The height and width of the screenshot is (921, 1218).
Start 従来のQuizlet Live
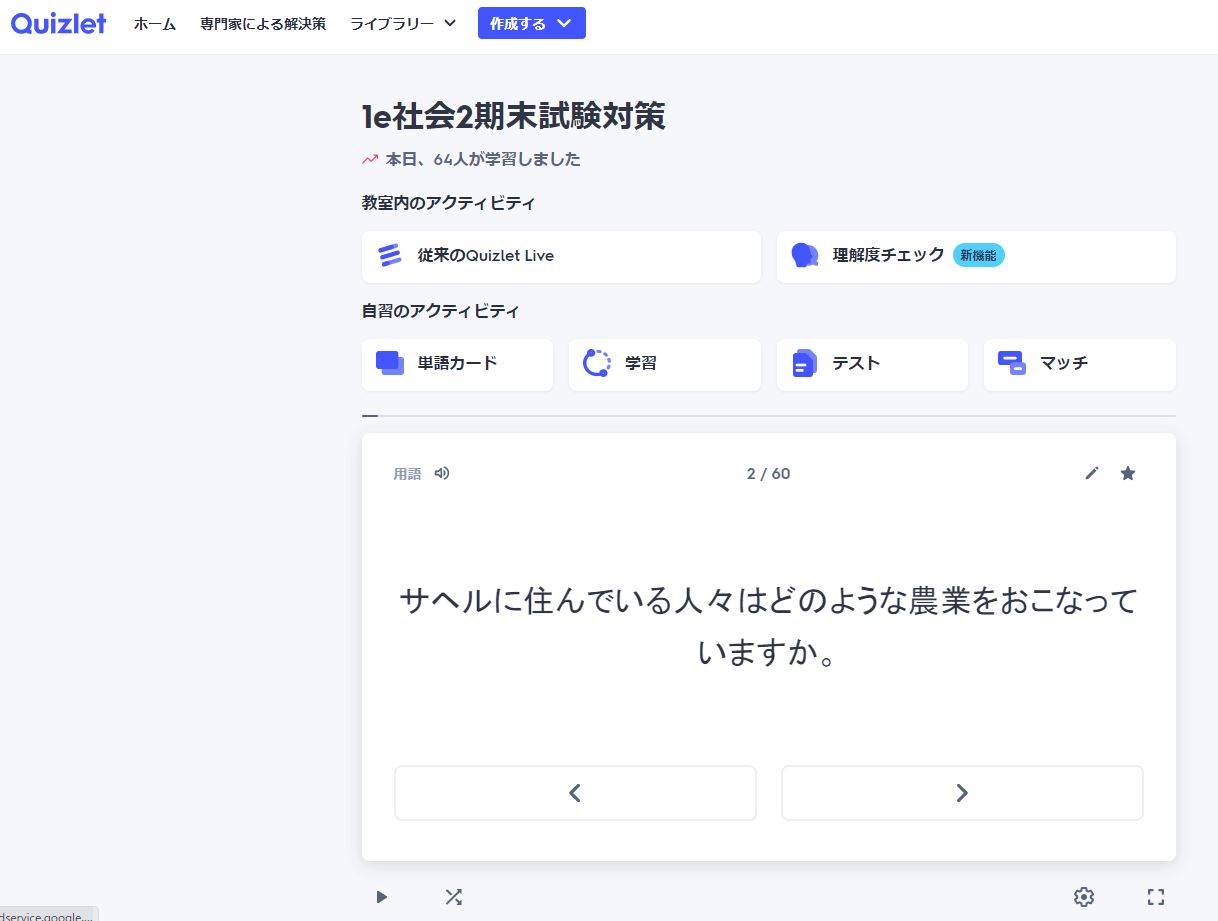tap(561, 256)
